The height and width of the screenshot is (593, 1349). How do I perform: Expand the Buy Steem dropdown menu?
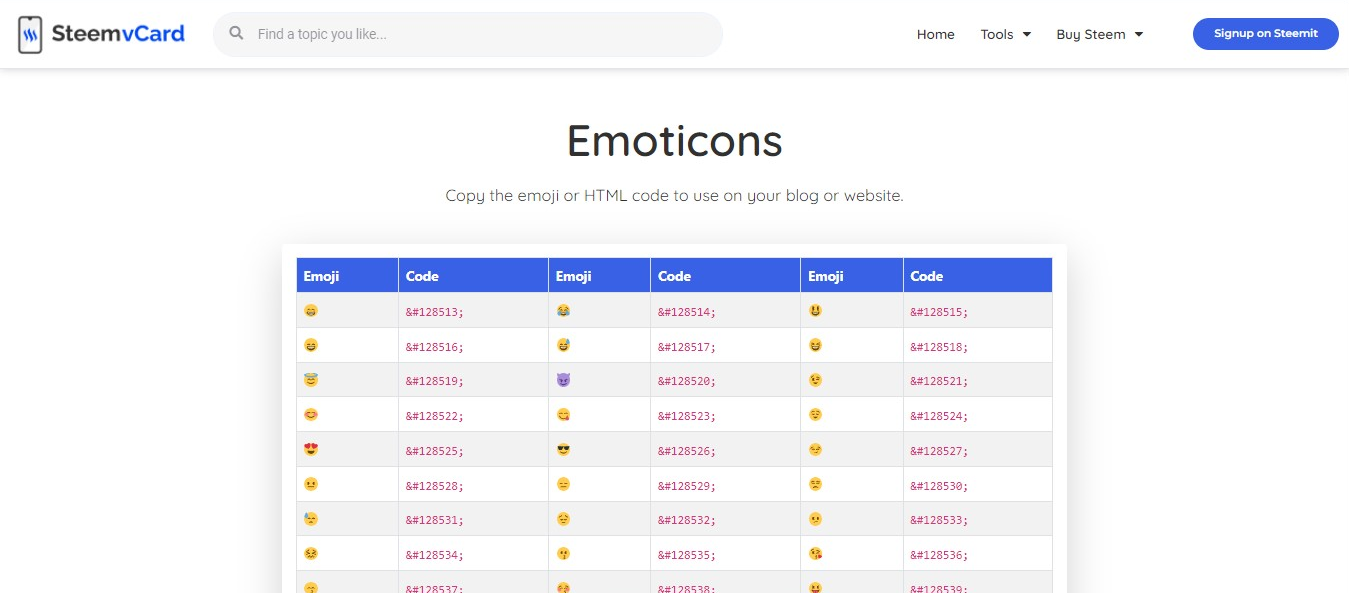1099,34
